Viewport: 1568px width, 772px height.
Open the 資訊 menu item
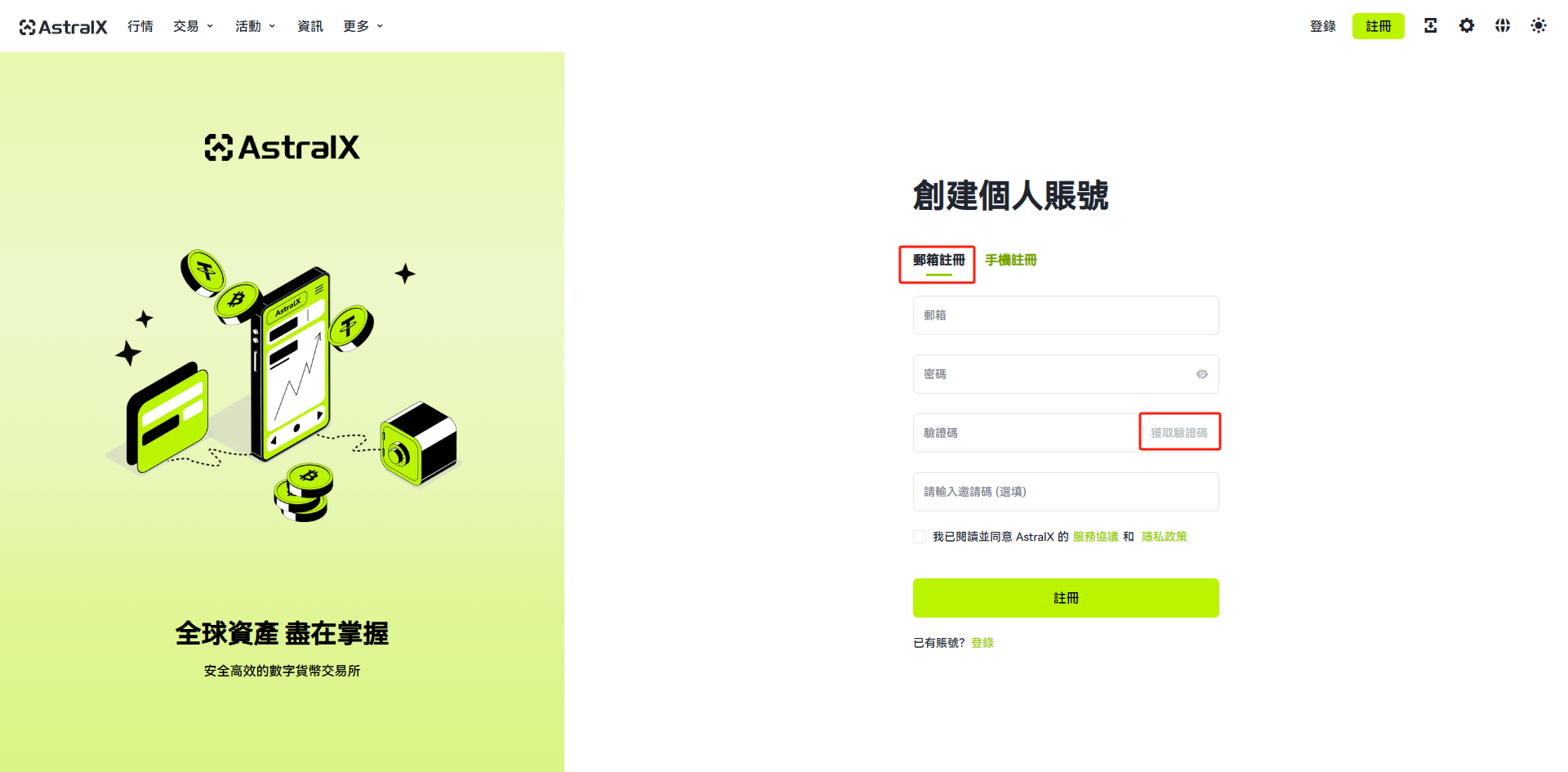(310, 26)
